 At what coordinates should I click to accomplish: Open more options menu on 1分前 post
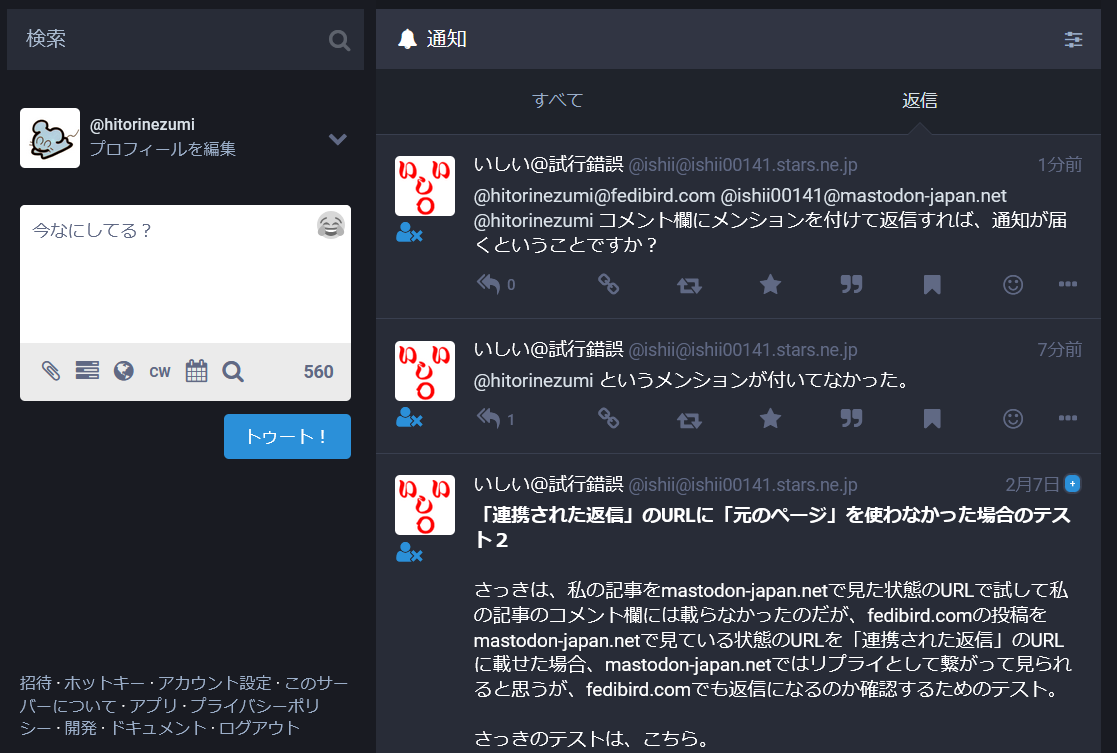tap(1068, 285)
